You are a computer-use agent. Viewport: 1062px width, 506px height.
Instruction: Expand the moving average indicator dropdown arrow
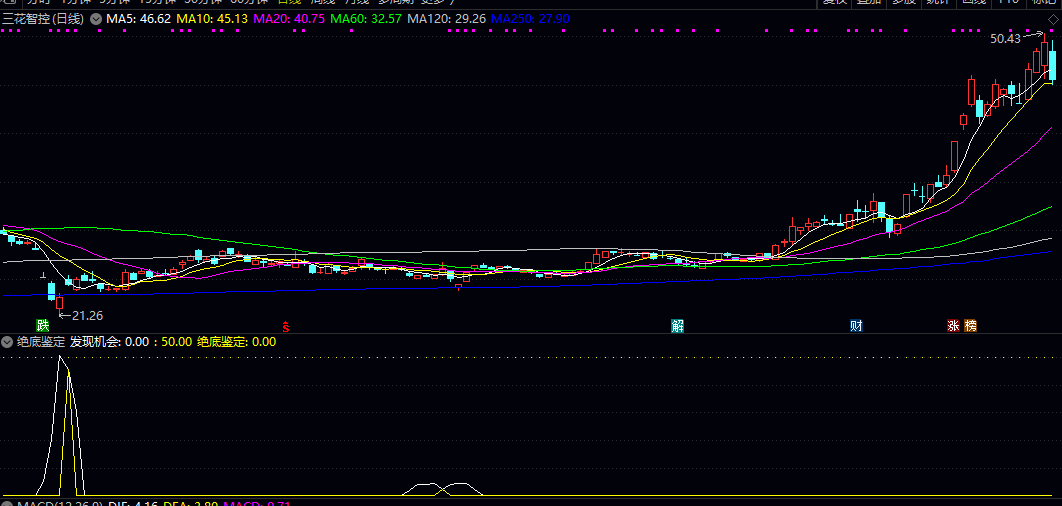point(95,19)
